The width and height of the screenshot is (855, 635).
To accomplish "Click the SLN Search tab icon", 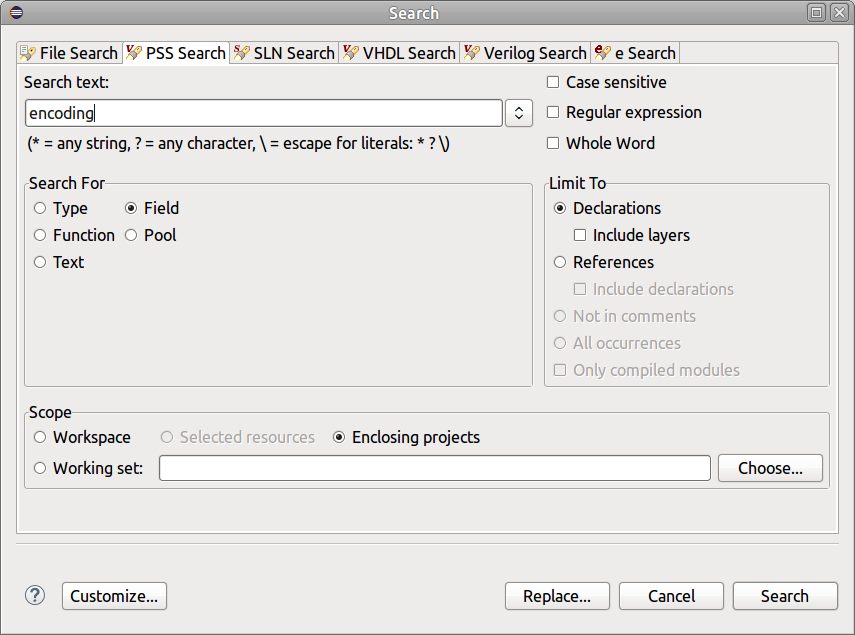I will [239, 53].
